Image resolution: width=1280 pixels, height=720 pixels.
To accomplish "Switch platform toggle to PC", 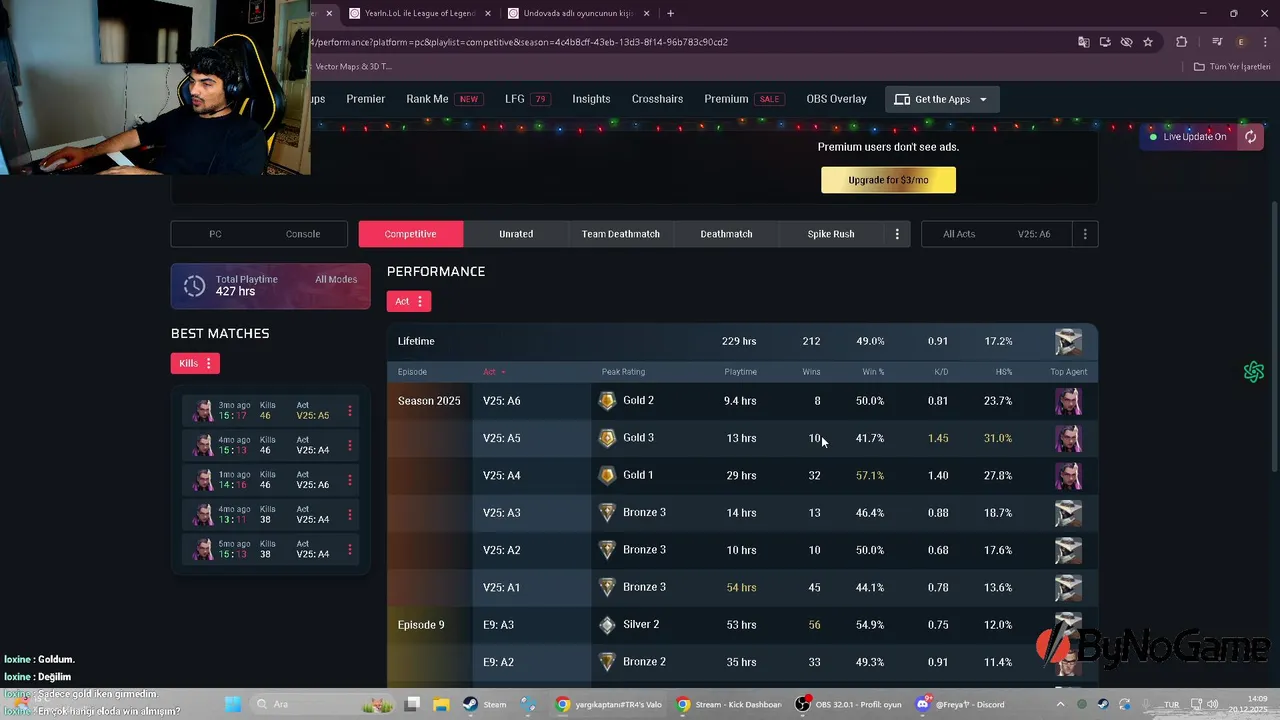I will click(x=215, y=234).
